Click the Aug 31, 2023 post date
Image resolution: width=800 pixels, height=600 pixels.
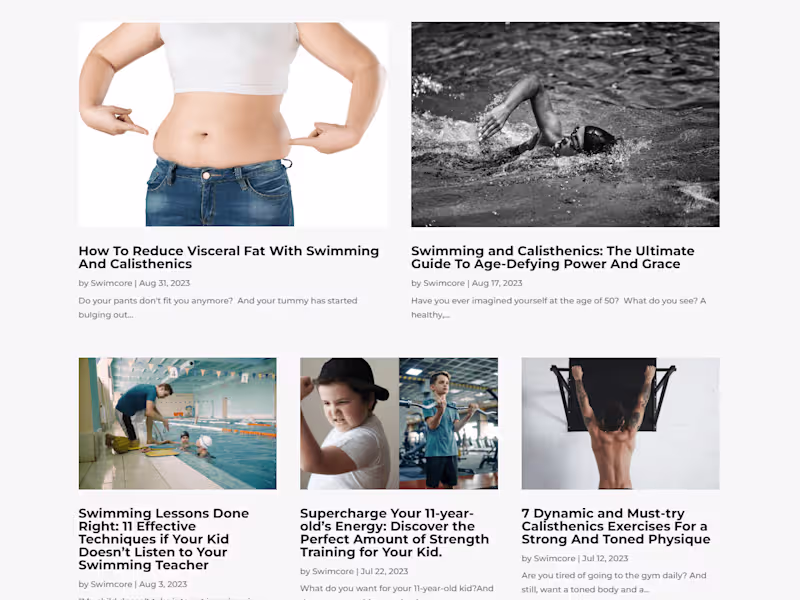click(x=164, y=283)
